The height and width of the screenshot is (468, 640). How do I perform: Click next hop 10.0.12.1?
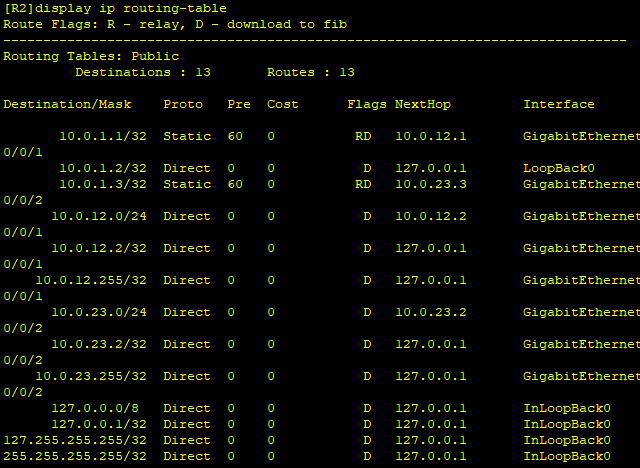coord(431,136)
